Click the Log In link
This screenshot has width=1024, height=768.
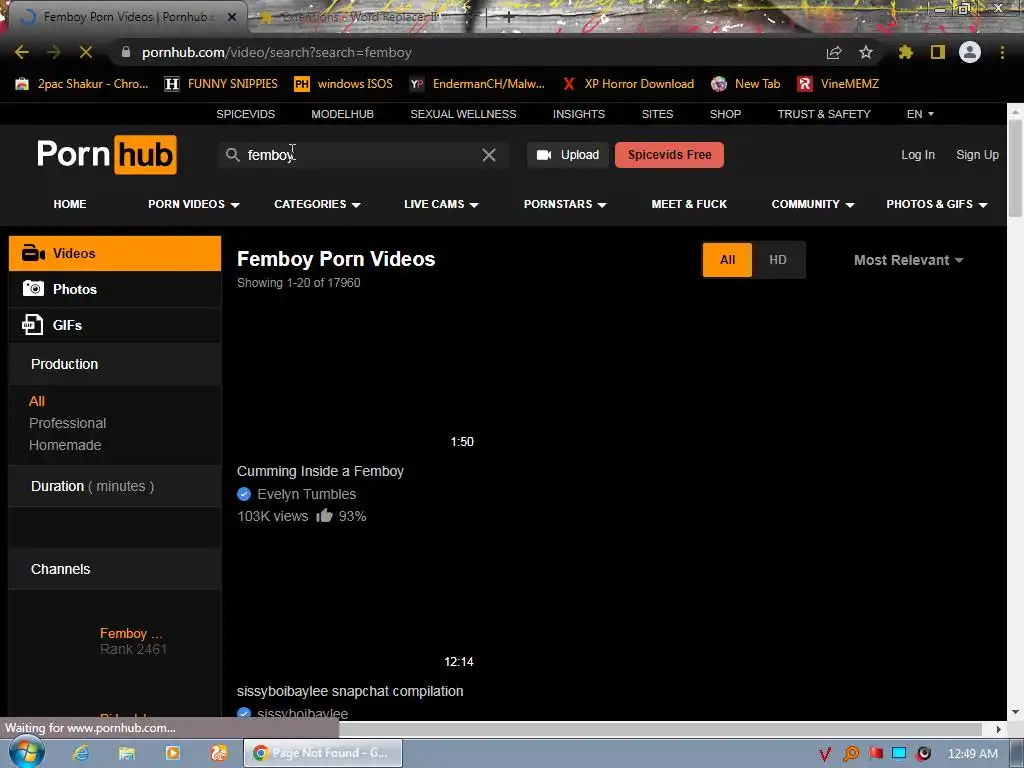[x=918, y=155]
